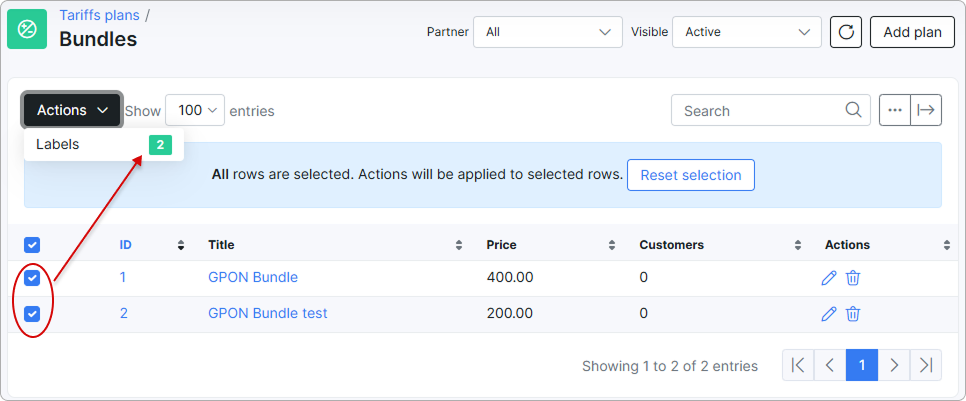Click the price 200.00 cell
Image resolution: width=966 pixels, height=401 pixels.
pyautogui.click(x=510, y=314)
